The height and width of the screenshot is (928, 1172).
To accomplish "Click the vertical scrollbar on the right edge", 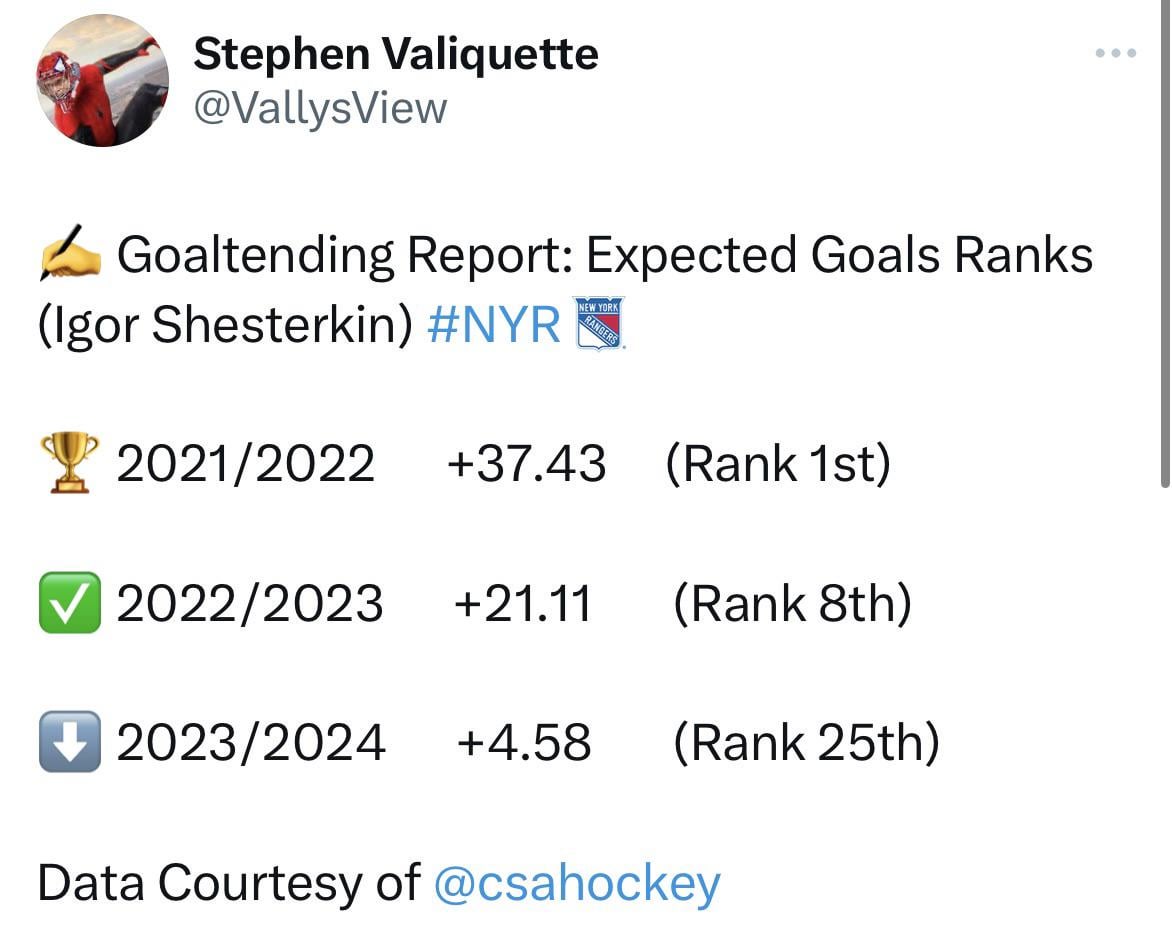I will [1165, 250].
